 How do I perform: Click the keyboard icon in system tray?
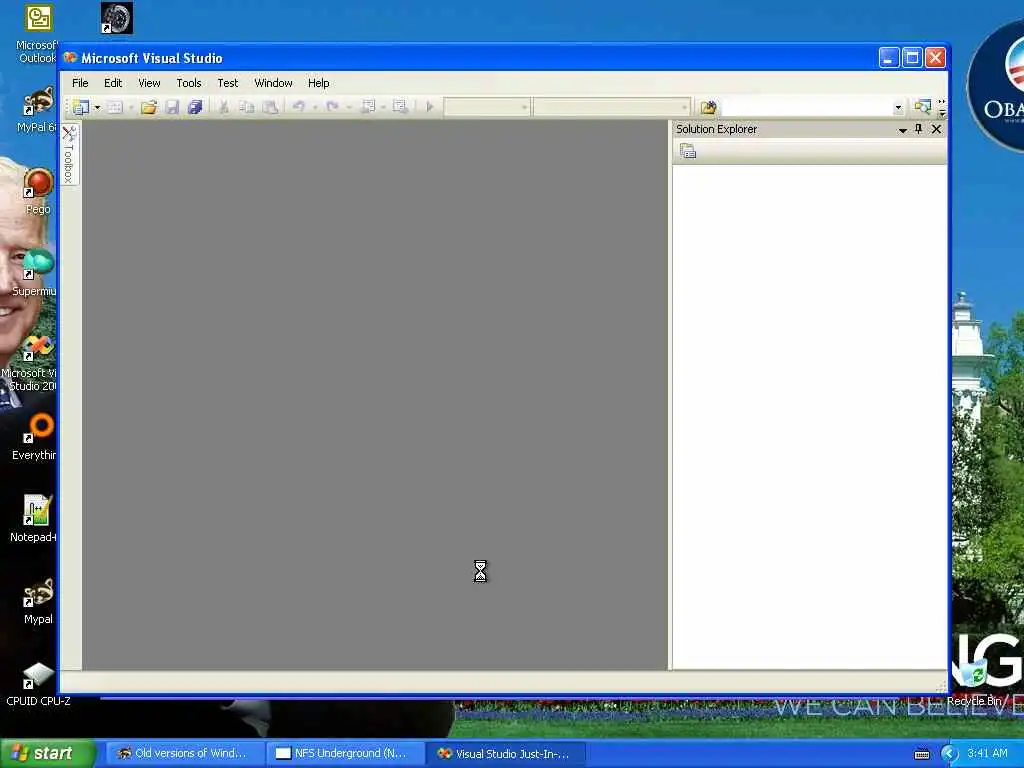(x=922, y=754)
